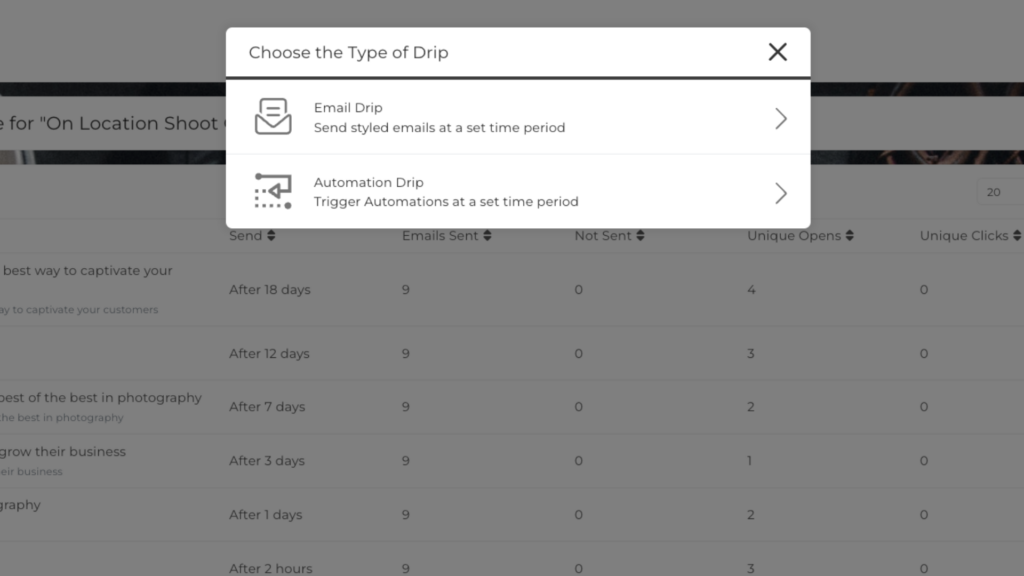Click the After 7 days send time
The width and height of the screenshot is (1024, 576).
click(267, 407)
